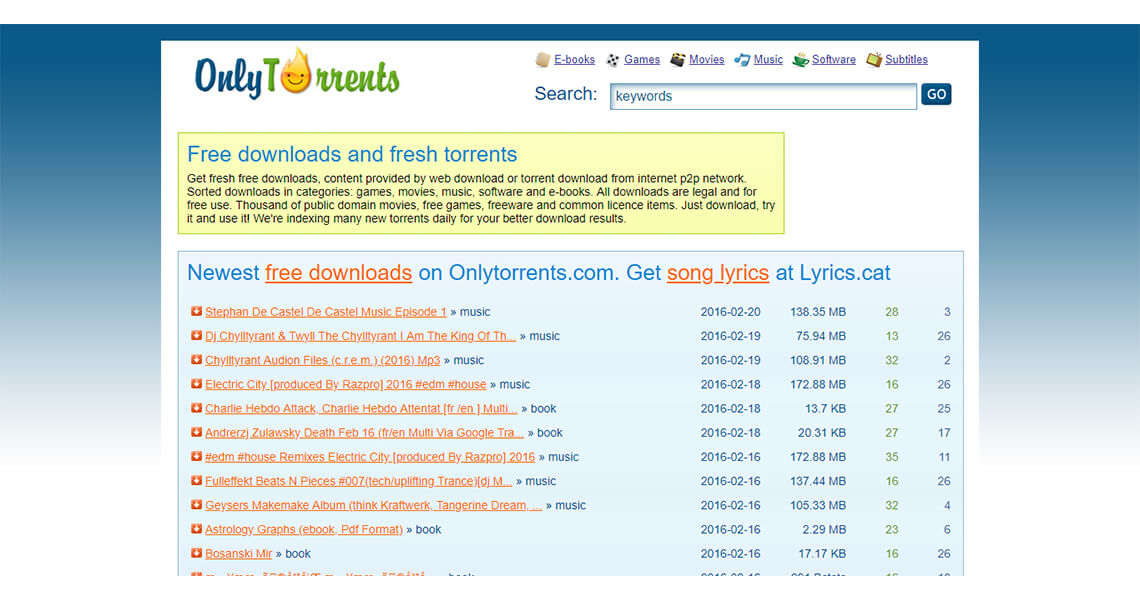Download icon for Fulleffekt Beats row
Image resolution: width=1140 pixels, height=600 pixels.
(196, 480)
